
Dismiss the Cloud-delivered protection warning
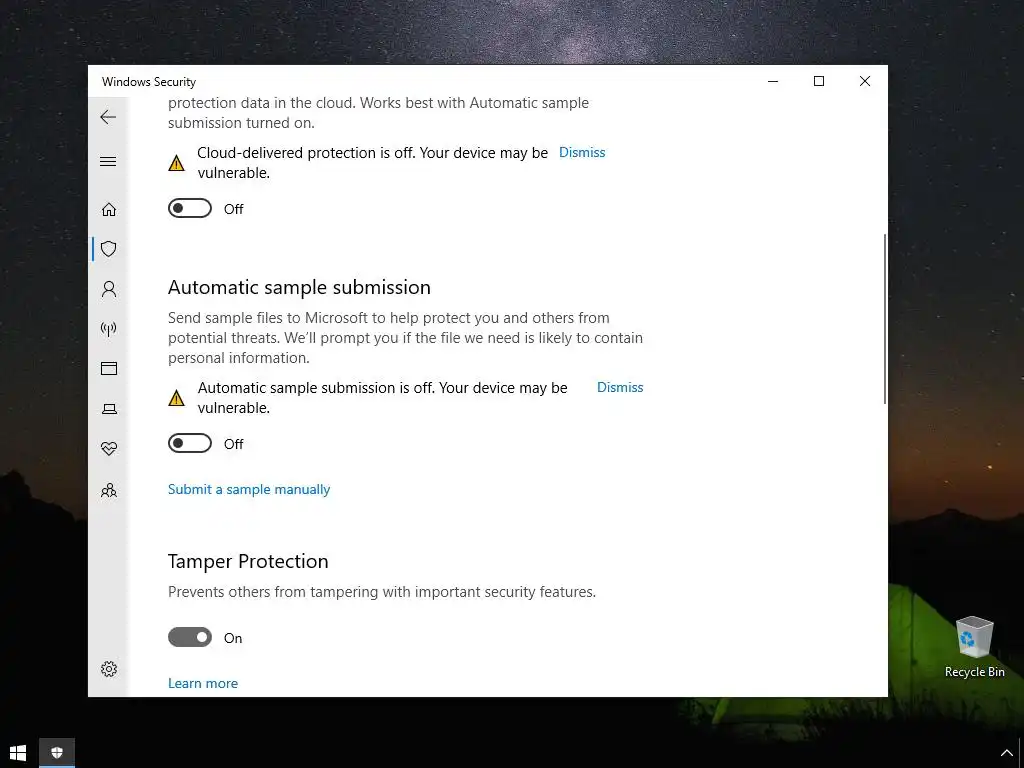(x=582, y=152)
